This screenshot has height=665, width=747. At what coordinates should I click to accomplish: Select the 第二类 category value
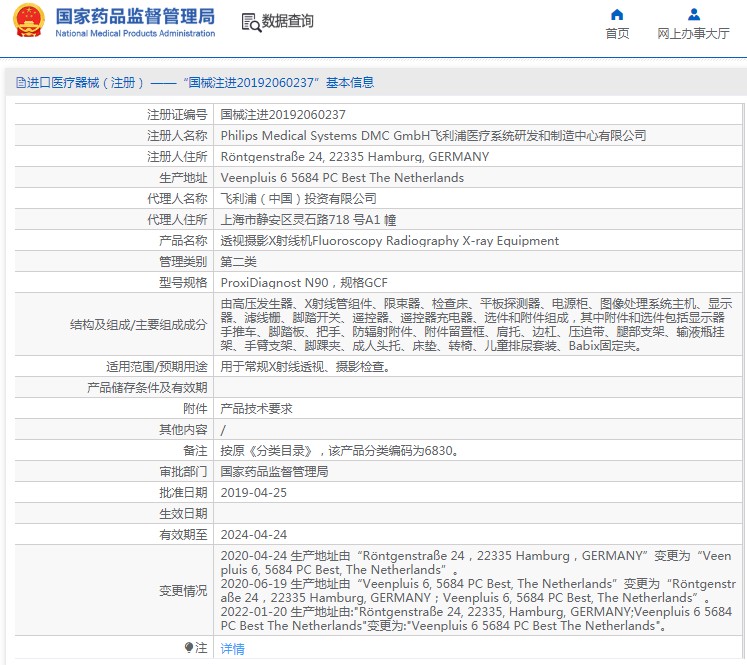(x=238, y=262)
